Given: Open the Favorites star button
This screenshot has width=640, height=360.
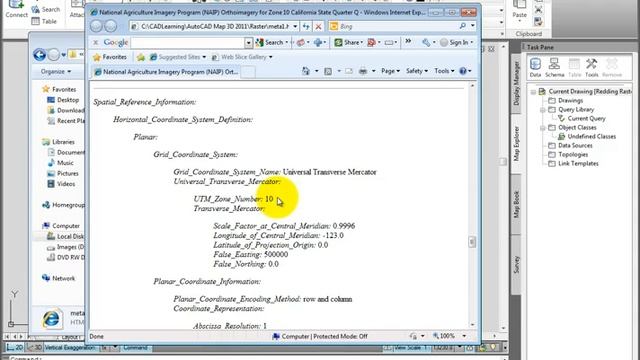Looking at the screenshot, I should (109, 57).
